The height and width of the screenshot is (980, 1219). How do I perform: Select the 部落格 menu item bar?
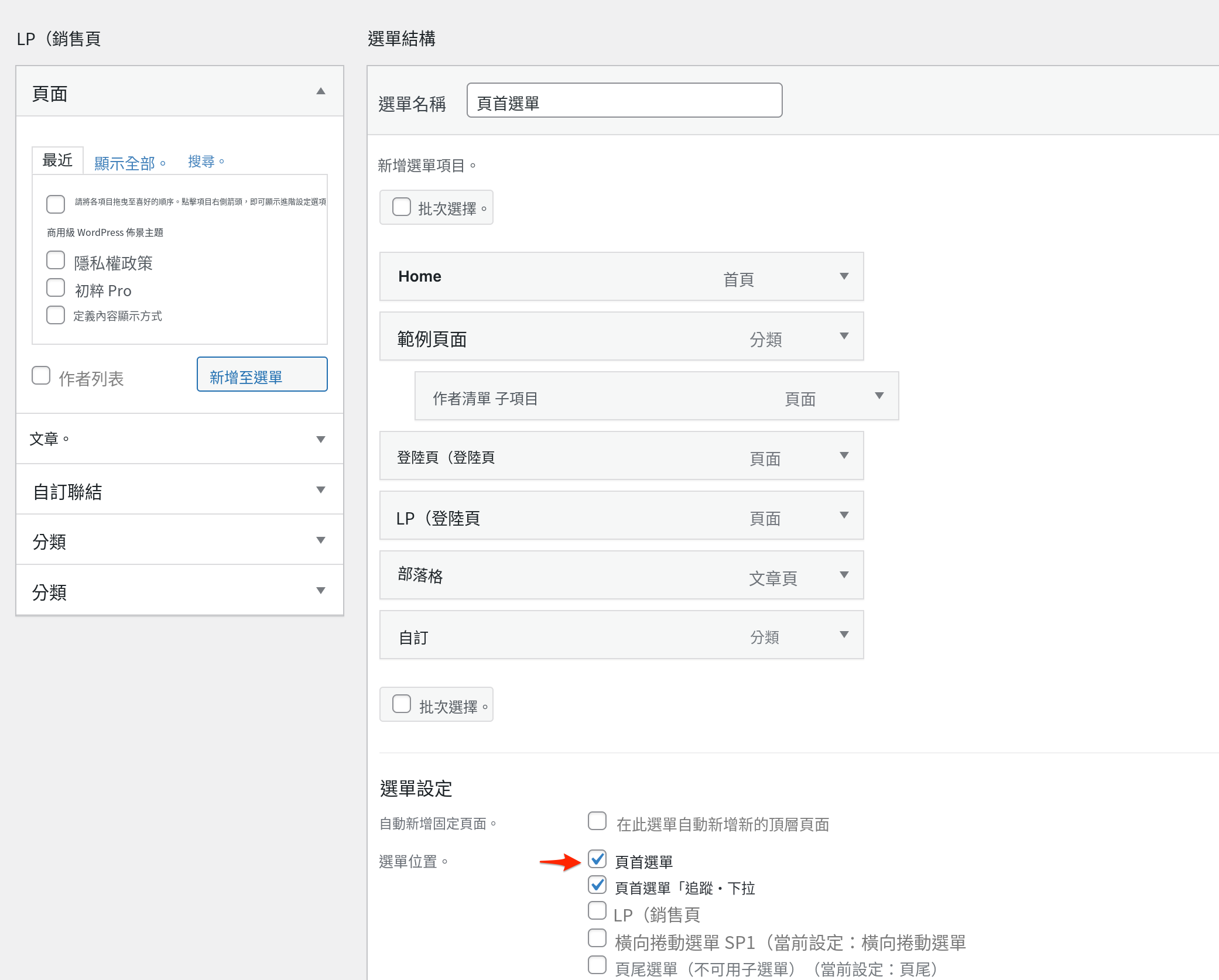point(622,575)
